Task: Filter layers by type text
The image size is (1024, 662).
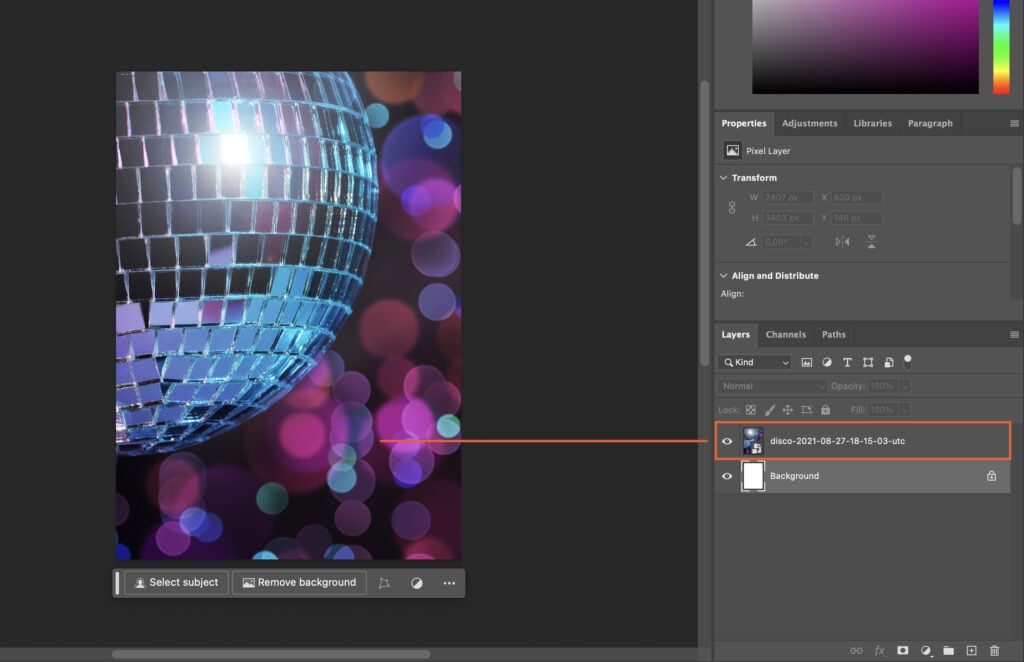Action: 847,362
